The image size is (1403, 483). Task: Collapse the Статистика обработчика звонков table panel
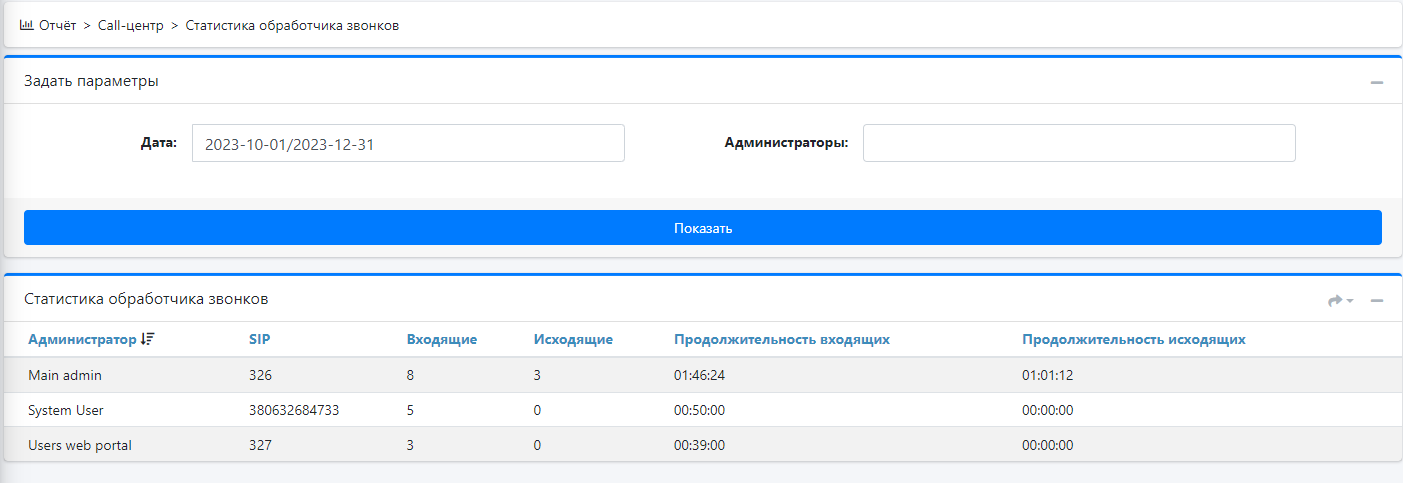tap(1376, 300)
